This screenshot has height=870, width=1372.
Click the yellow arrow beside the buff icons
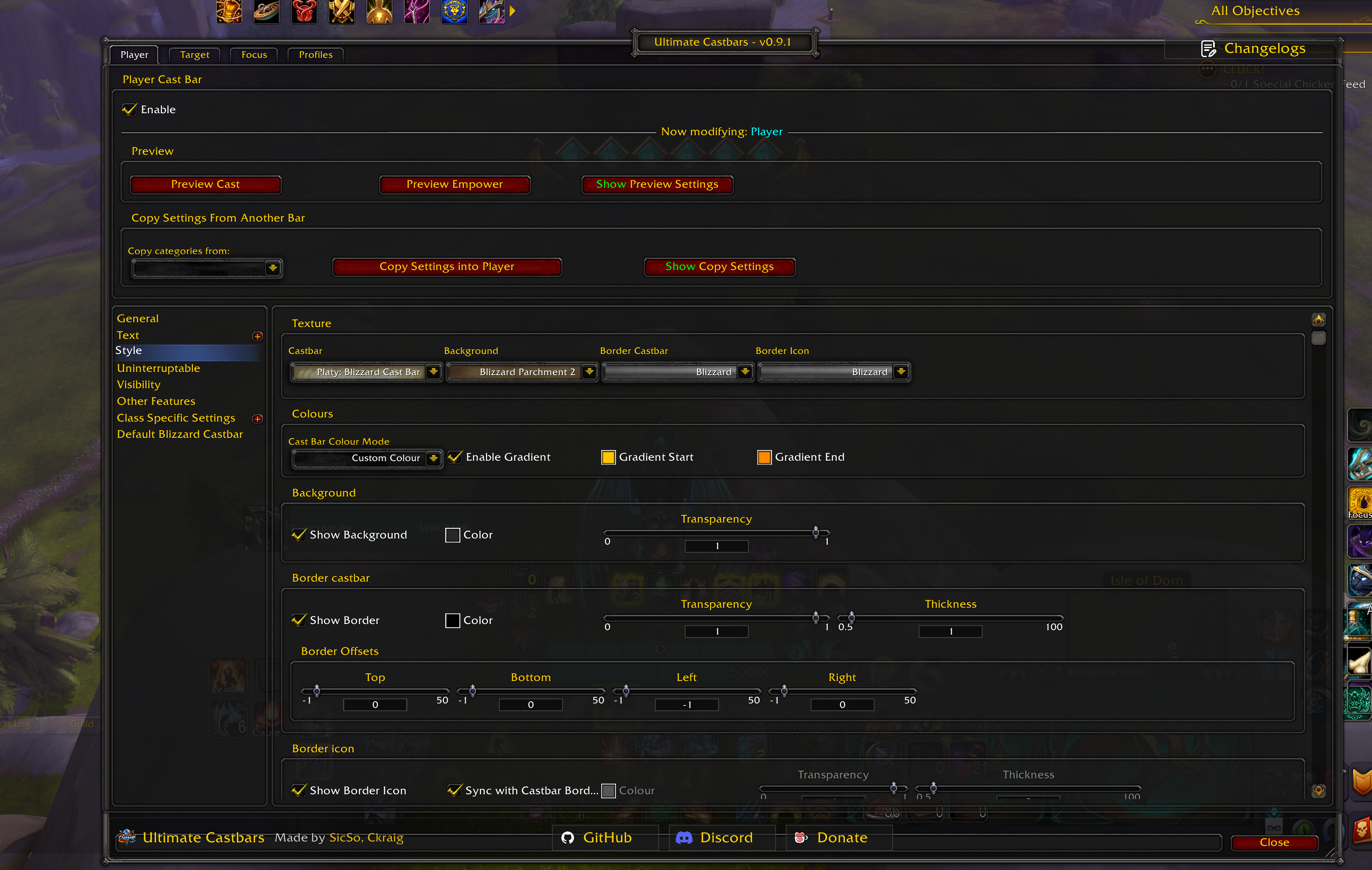pos(512,11)
